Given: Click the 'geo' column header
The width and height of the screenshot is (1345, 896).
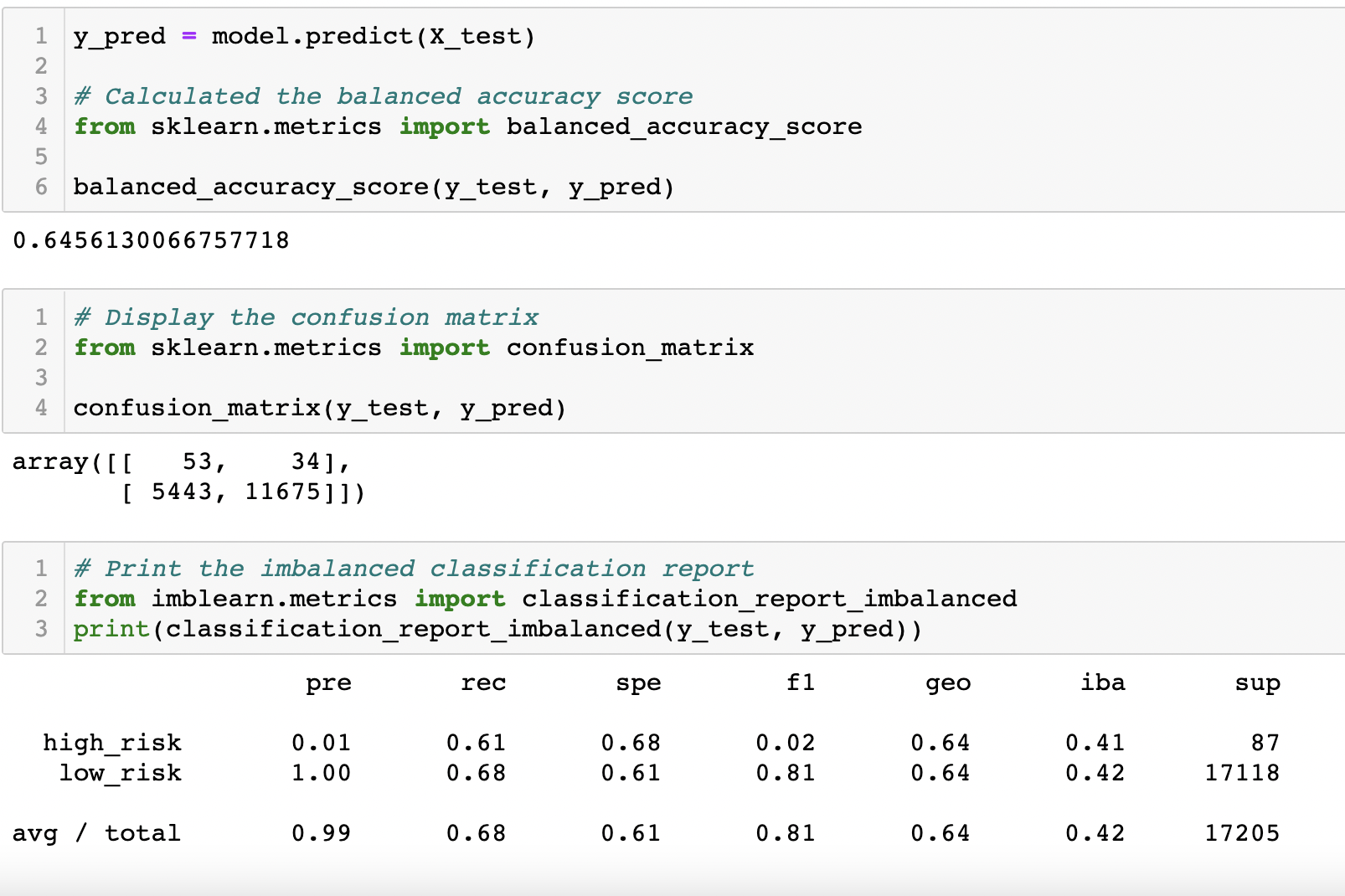Looking at the screenshot, I should (949, 684).
